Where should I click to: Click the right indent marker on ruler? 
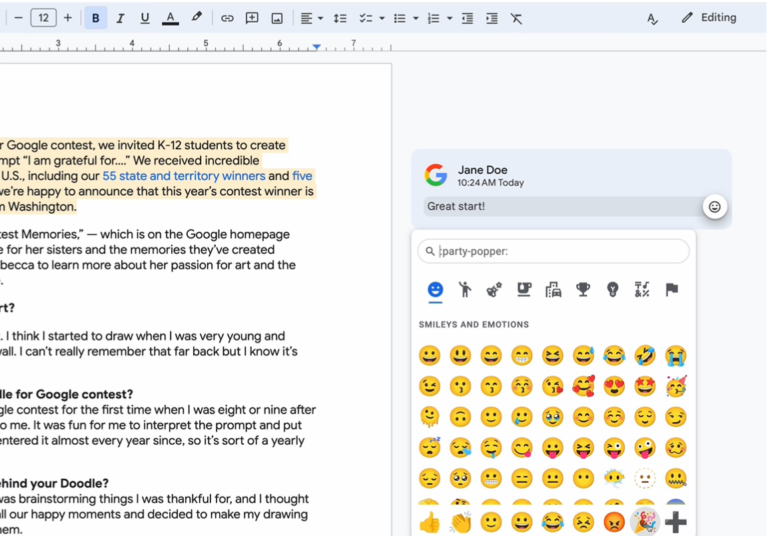coord(317,47)
